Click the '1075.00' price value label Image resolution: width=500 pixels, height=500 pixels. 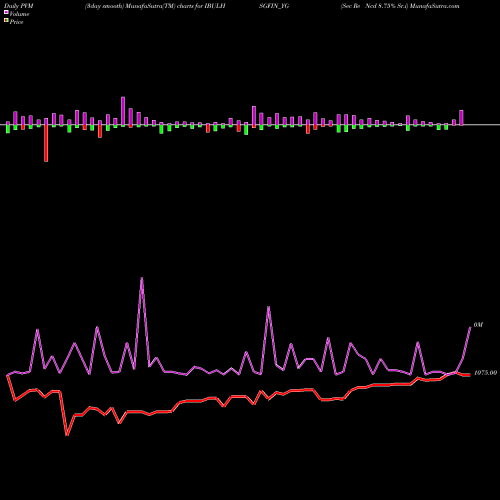[x=485, y=373]
